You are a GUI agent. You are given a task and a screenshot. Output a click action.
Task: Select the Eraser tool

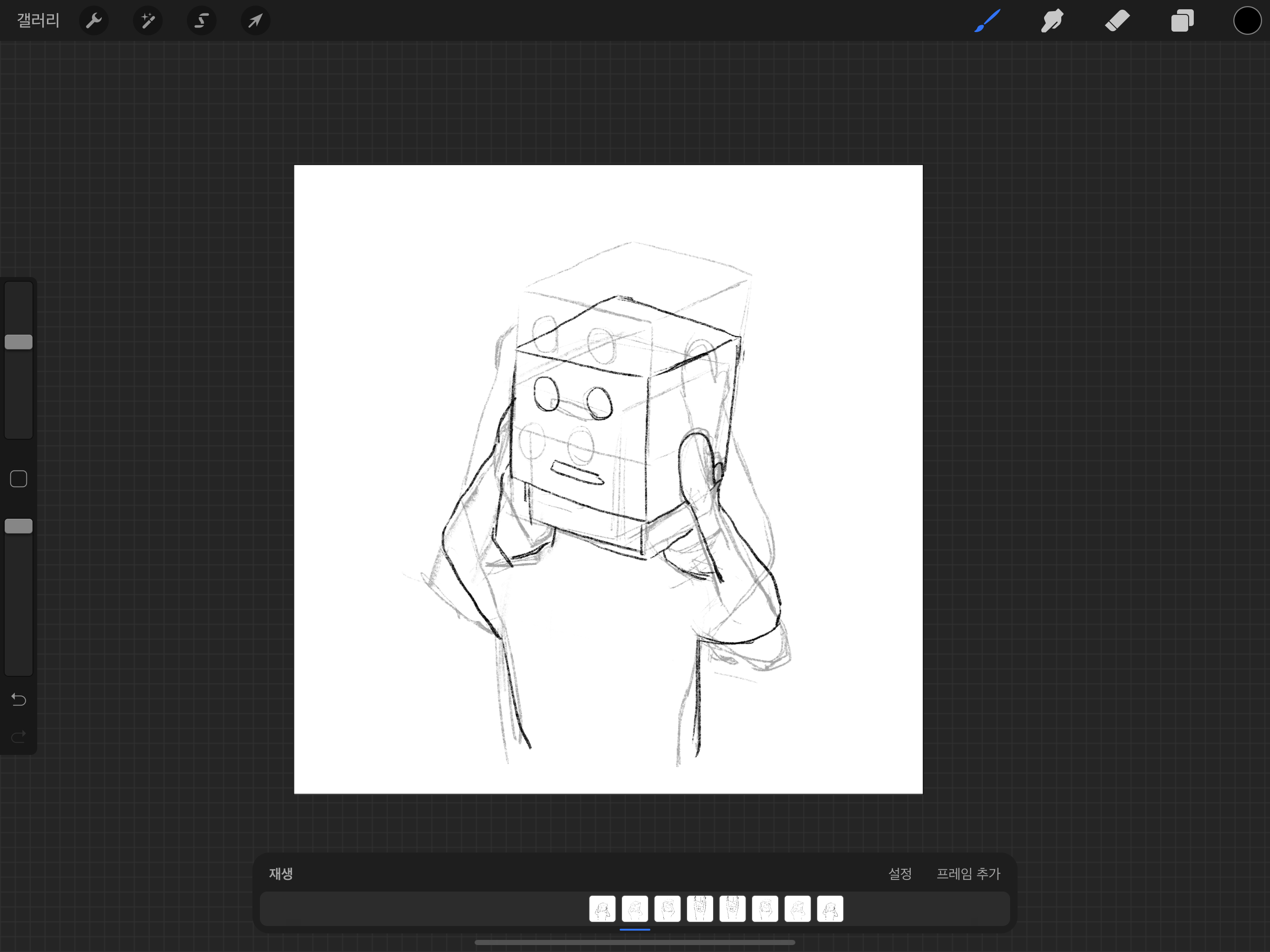pyautogui.click(x=1117, y=21)
